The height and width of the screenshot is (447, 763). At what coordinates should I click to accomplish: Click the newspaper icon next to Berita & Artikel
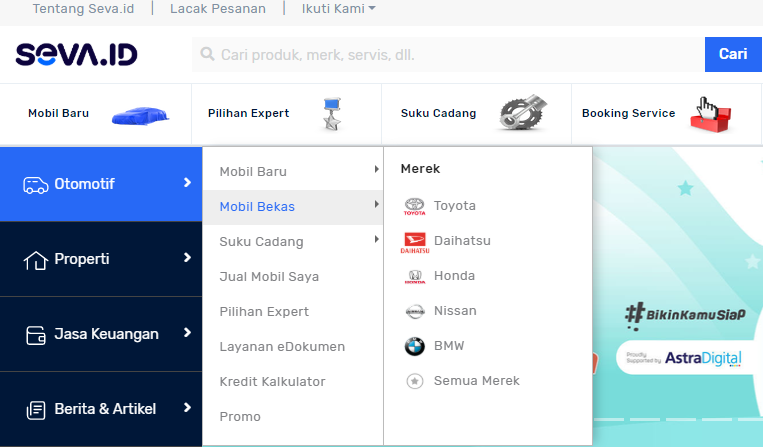[36, 410]
